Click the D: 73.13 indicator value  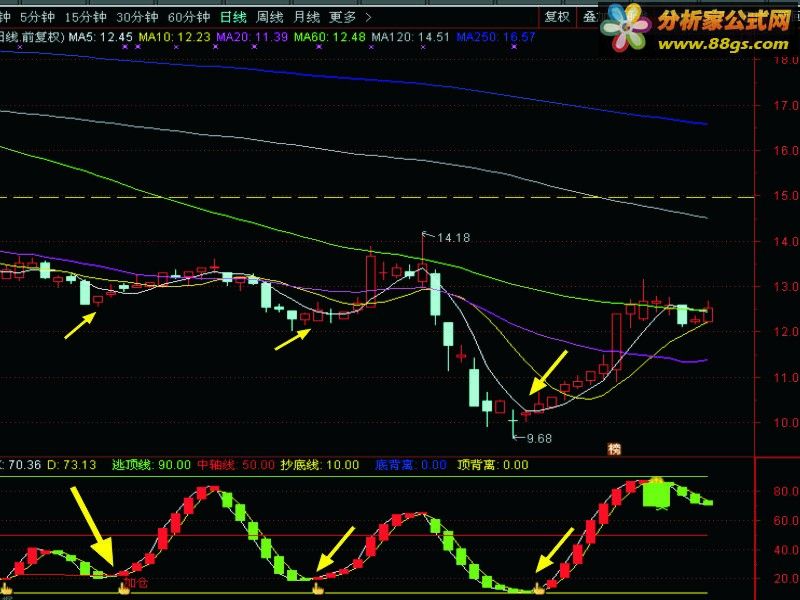click(71, 465)
